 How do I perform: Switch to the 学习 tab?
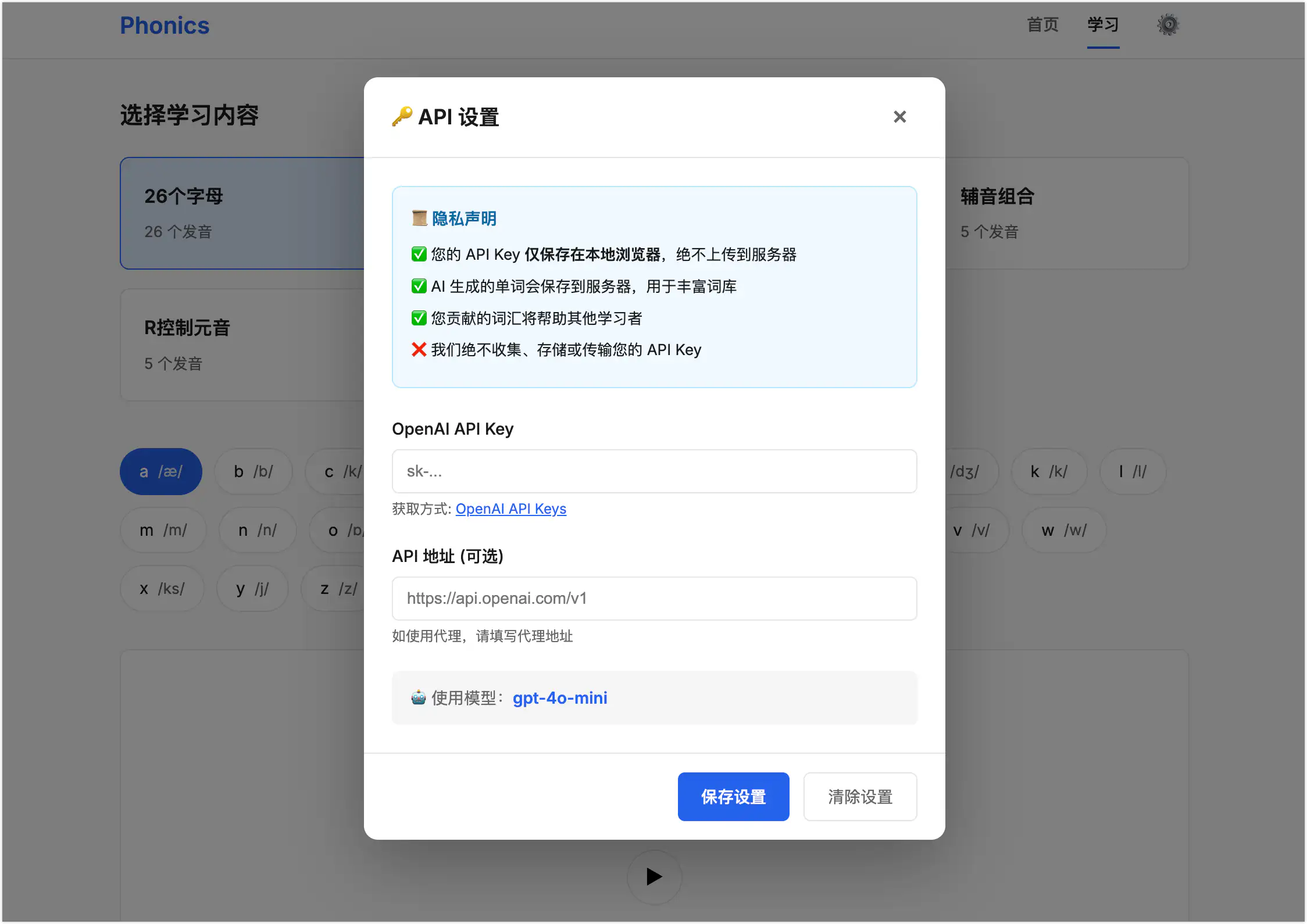1102,24
